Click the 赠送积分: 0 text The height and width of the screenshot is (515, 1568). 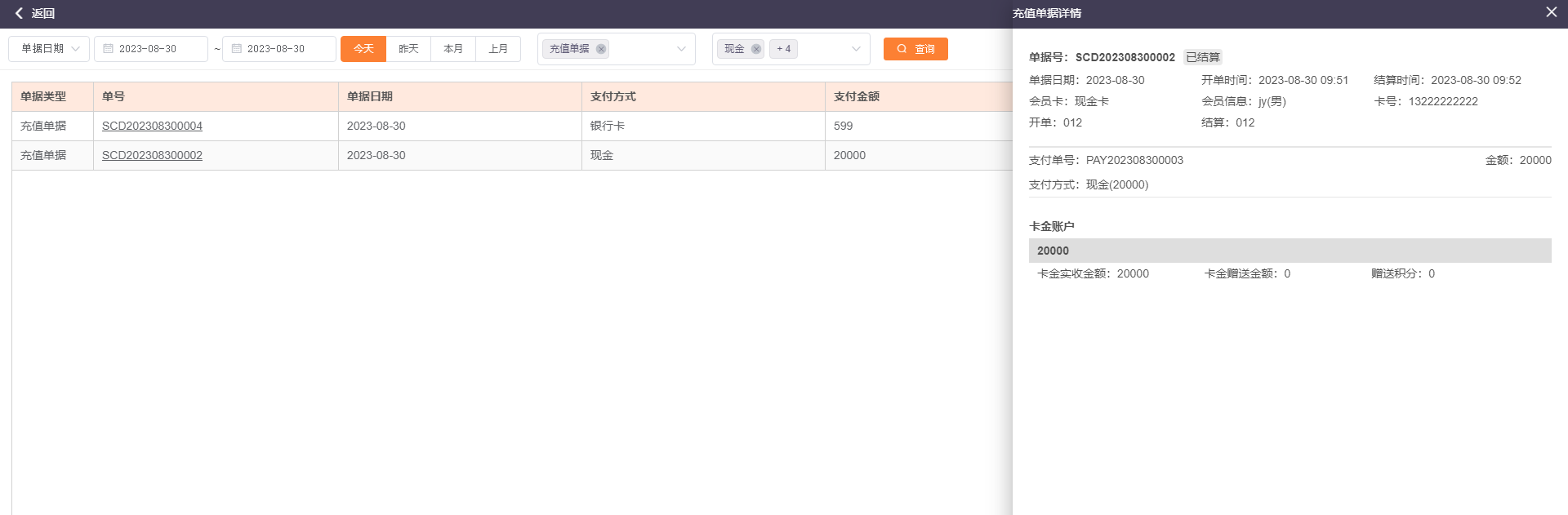point(1402,273)
